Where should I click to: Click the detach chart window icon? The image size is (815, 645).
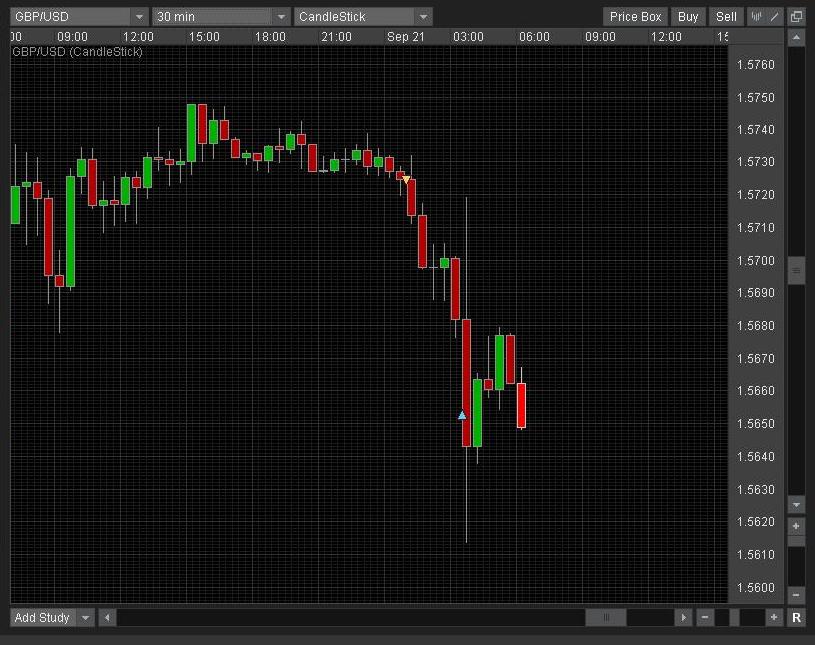coord(796,17)
